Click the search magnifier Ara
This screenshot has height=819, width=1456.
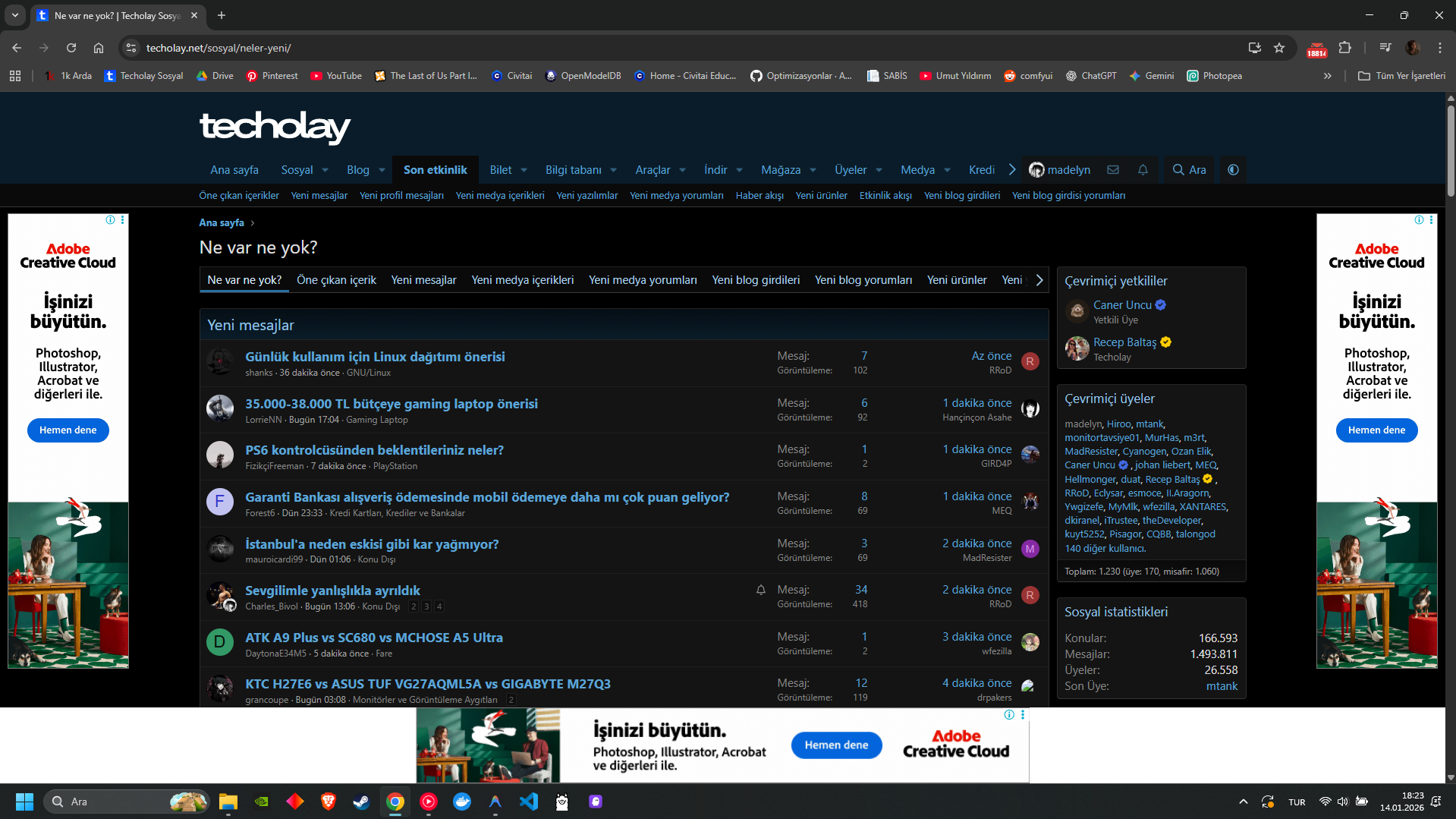pos(1189,170)
